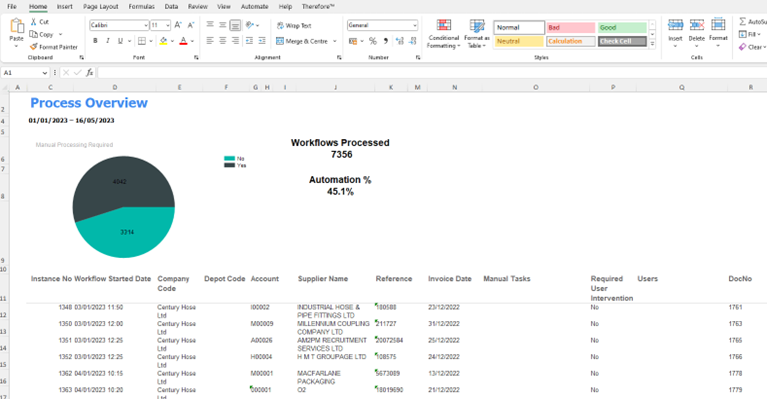Open the Merge & Centre dropdown arrow
The image size is (767, 399).
[335, 41]
